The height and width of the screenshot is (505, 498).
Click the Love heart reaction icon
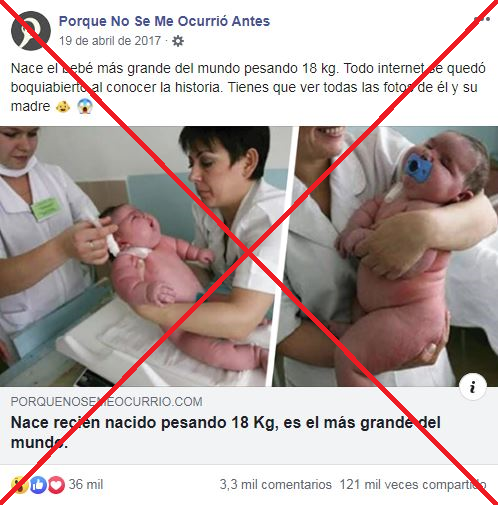[x=56, y=485]
